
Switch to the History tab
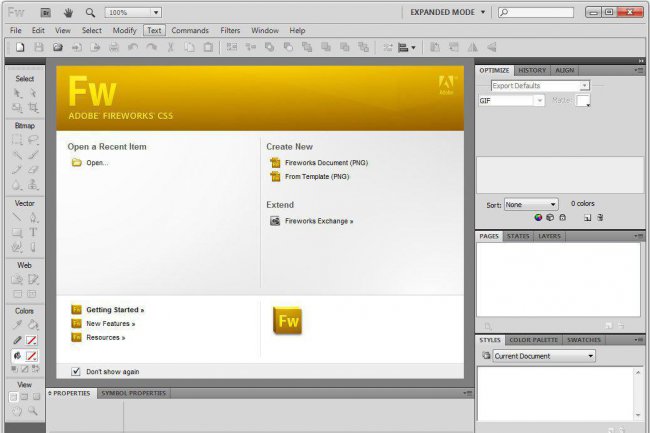(532, 70)
